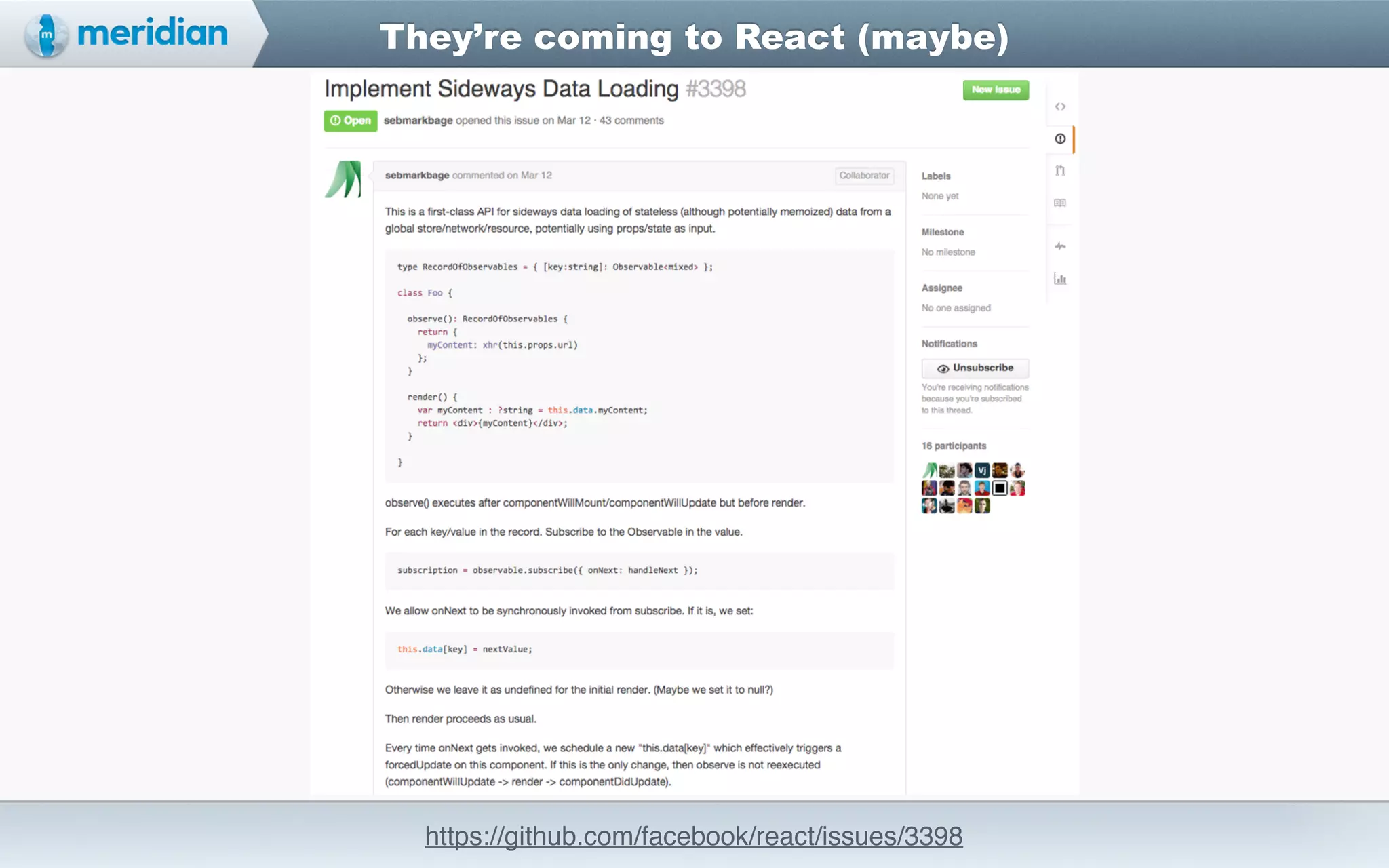Click the Collaborator badge
1389x868 pixels.
[x=864, y=176]
